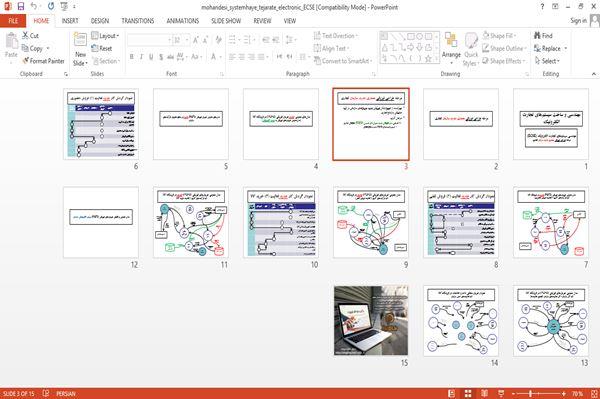This screenshot has width=600, height=399.
Task: Open the Section dropdown
Action: click(x=106, y=61)
